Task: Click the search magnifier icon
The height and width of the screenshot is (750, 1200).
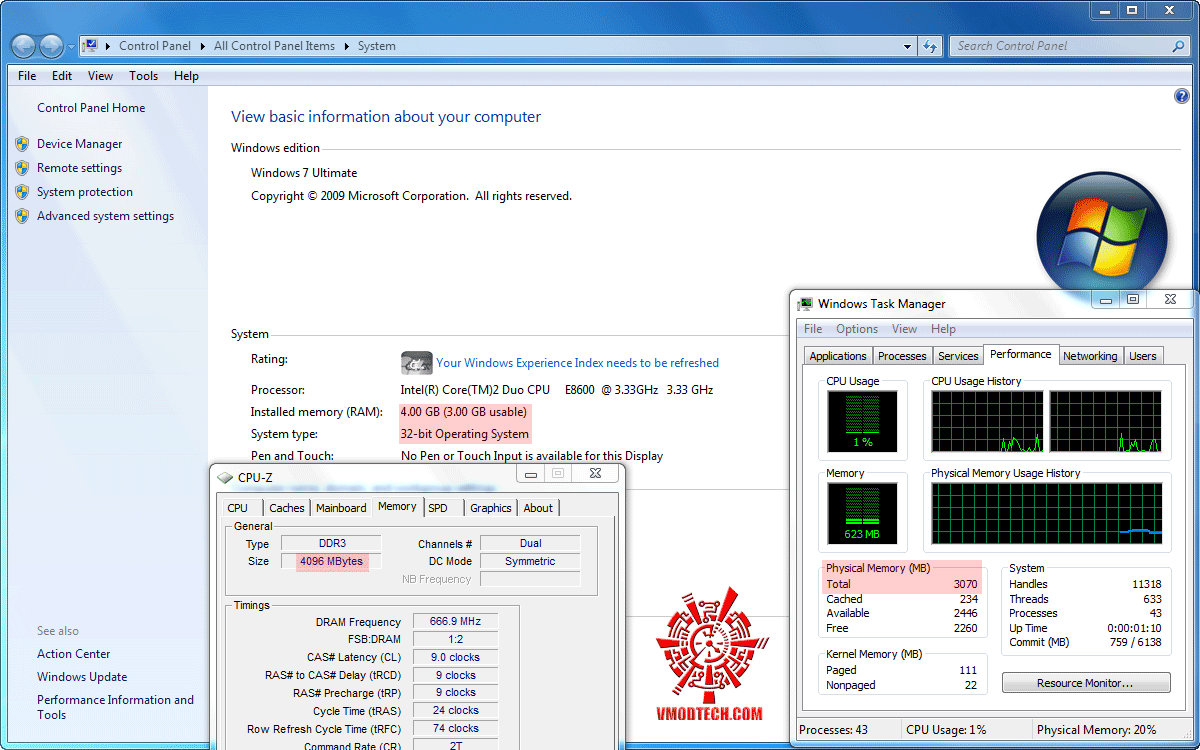Action: [x=1180, y=46]
